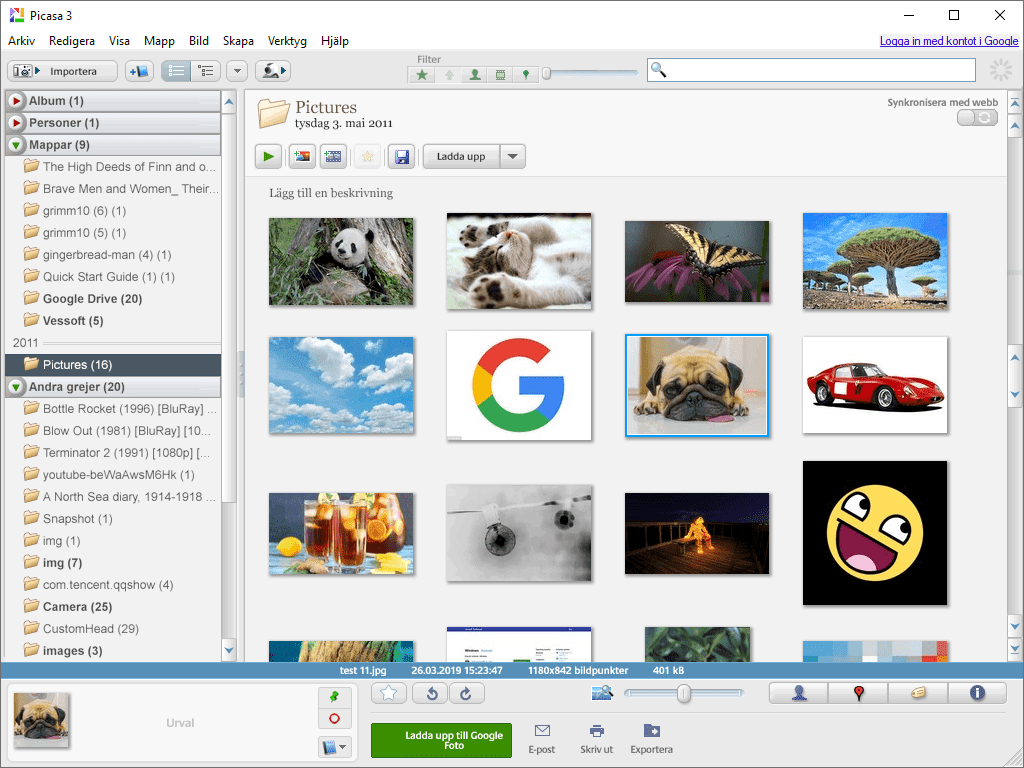Screen dimensions: 1024x768
Task: Switch to flat folder list view
Action: coord(176,71)
